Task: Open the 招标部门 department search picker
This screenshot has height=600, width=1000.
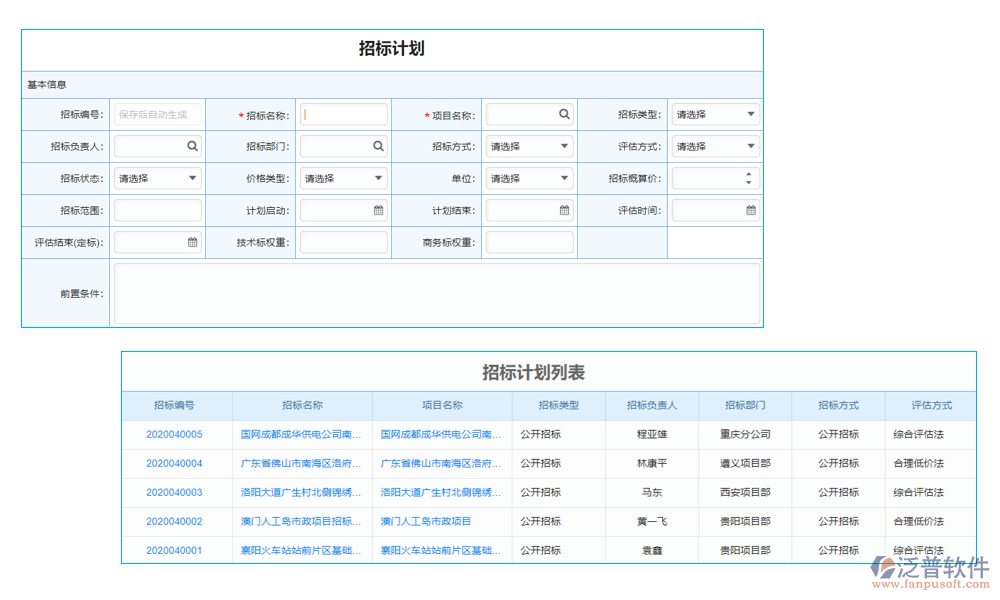Action: click(x=376, y=146)
